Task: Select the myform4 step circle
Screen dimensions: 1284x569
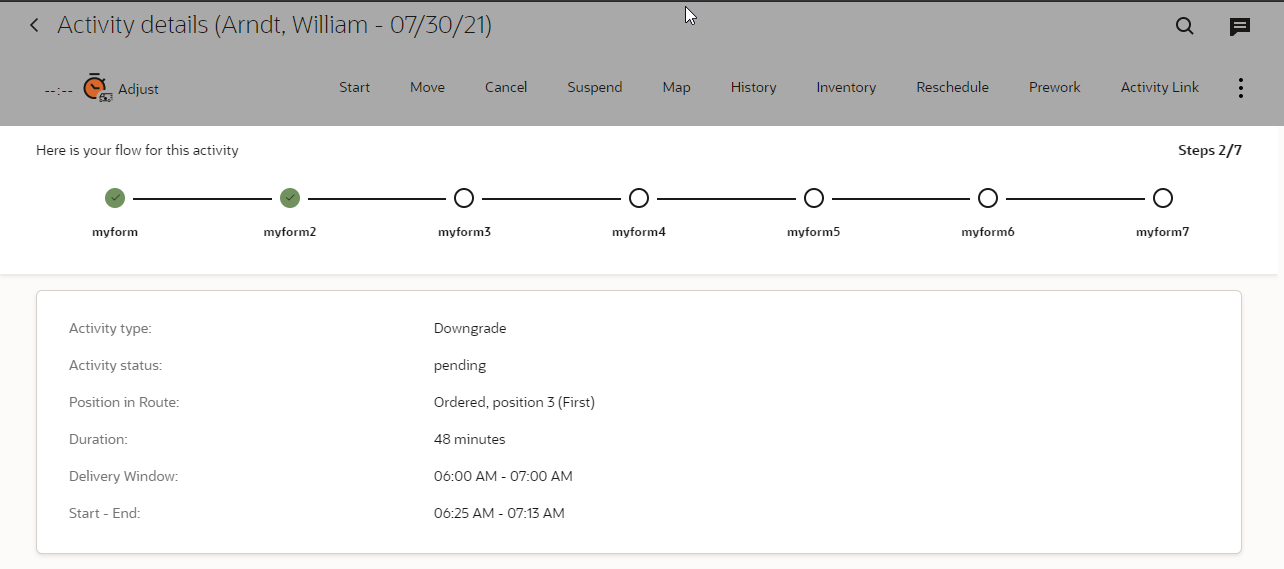Action: click(639, 198)
